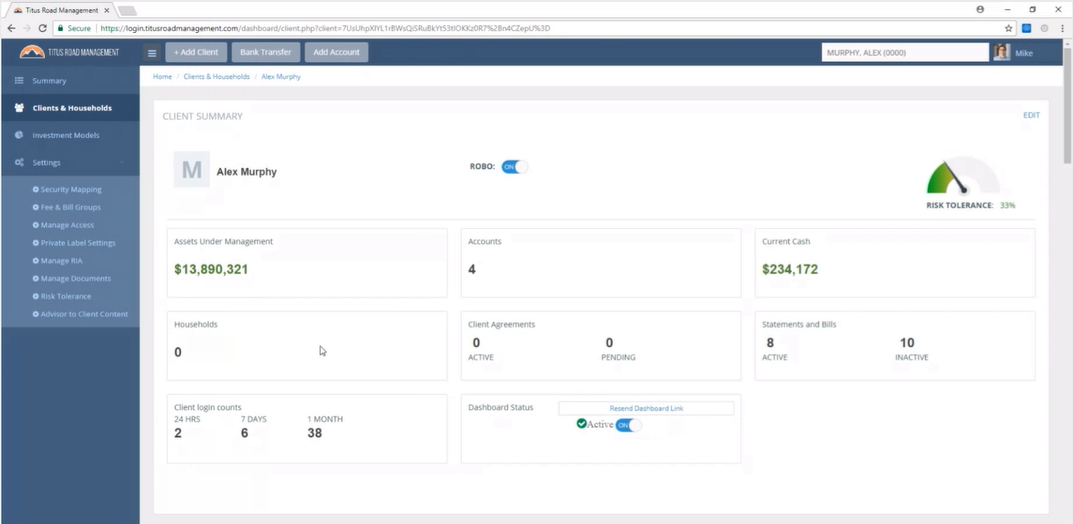Click the browser bookmark star icon
Viewport: 1073px width, 524px height.
click(1008, 28)
